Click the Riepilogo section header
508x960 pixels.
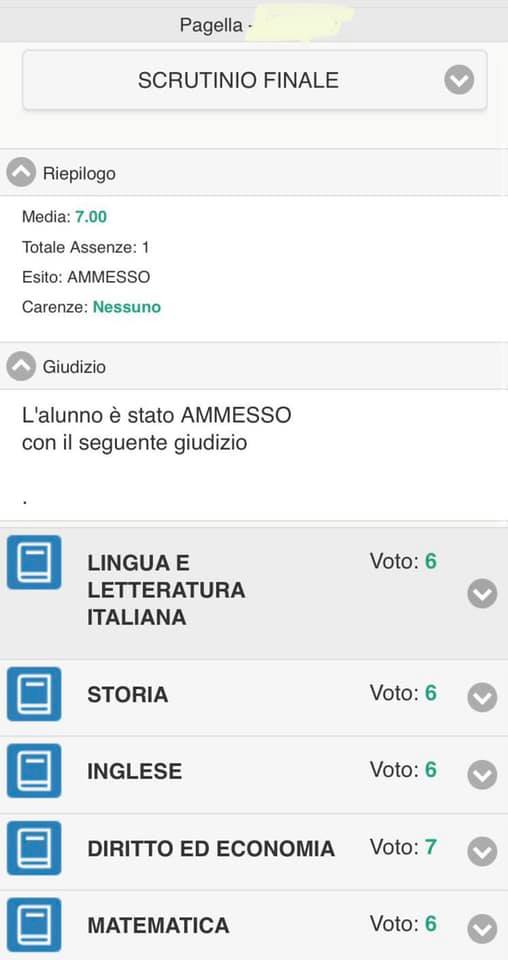tap(254, 173)
